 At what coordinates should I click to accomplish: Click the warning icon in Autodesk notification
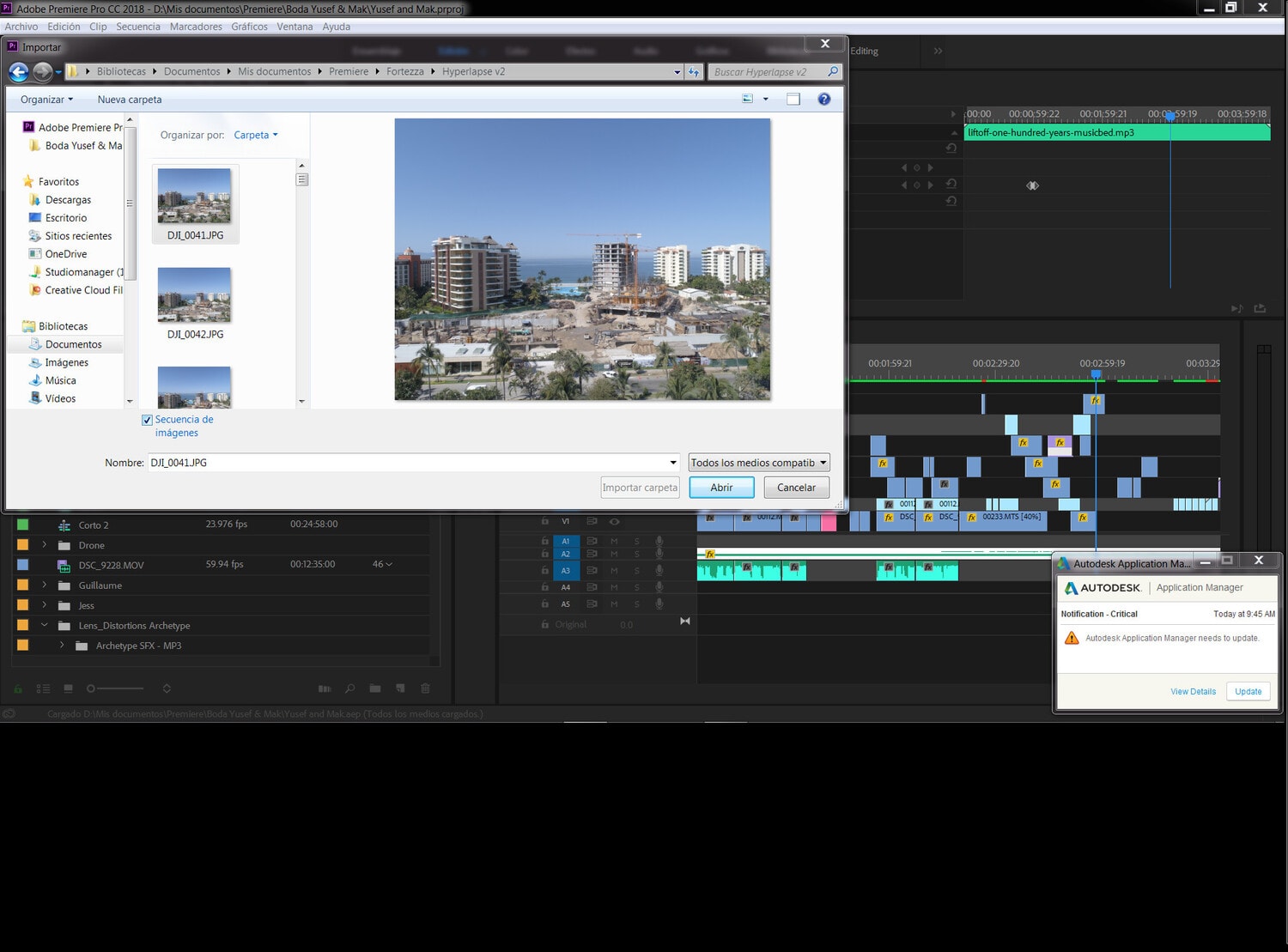point(1072,638)
